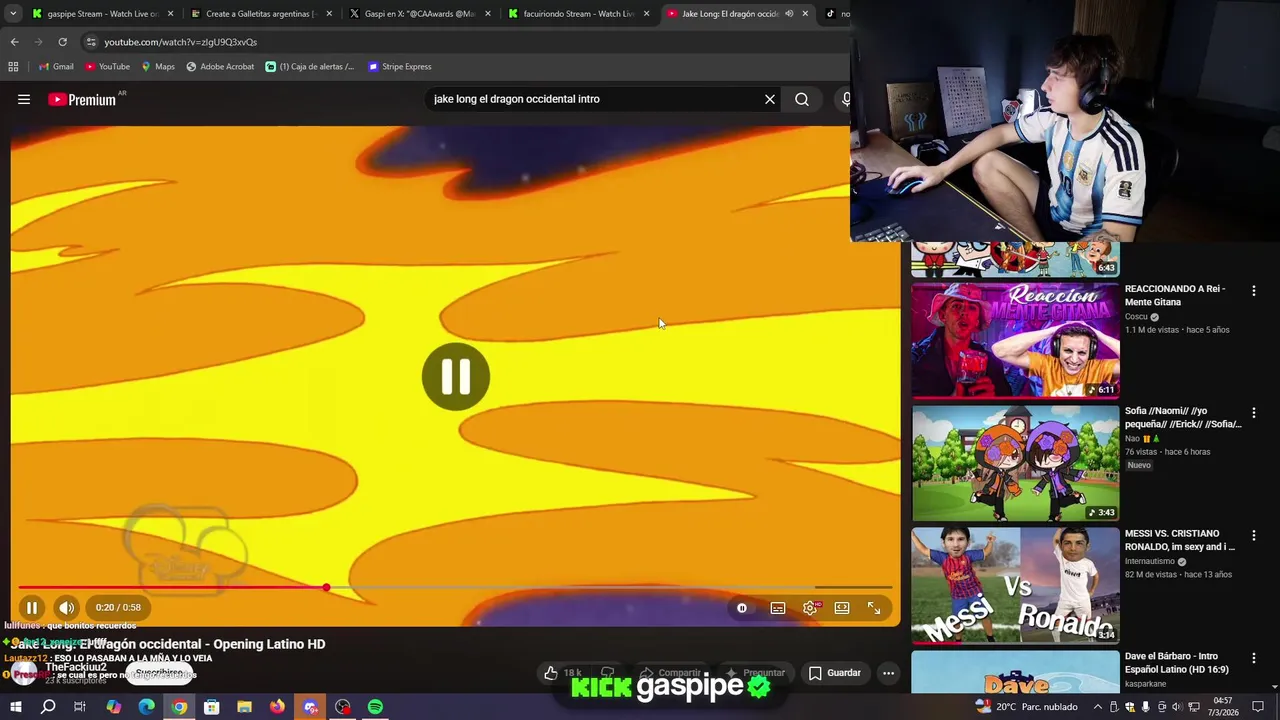Like the video (18 k thumbs up)
The height and width of the screenshot is (720, 1280).
click(563, 673)
